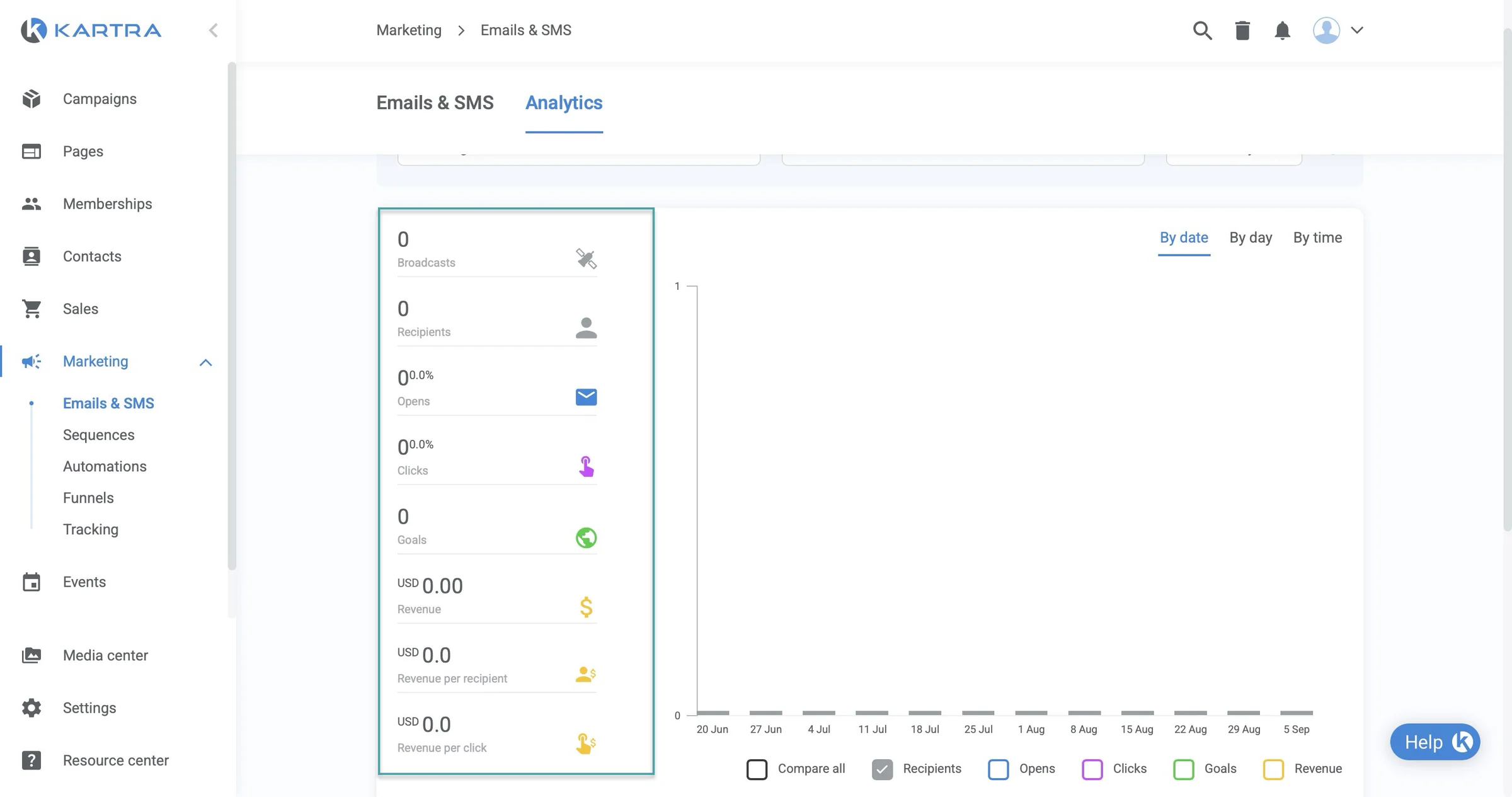
Task: Uncheck the Recipients checkbox
Action: (882, 769)
